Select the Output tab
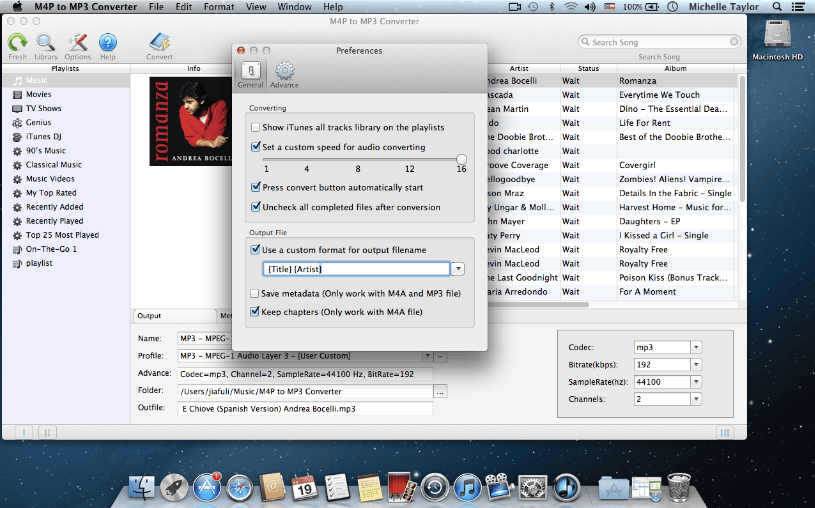 tap(174, 316)
